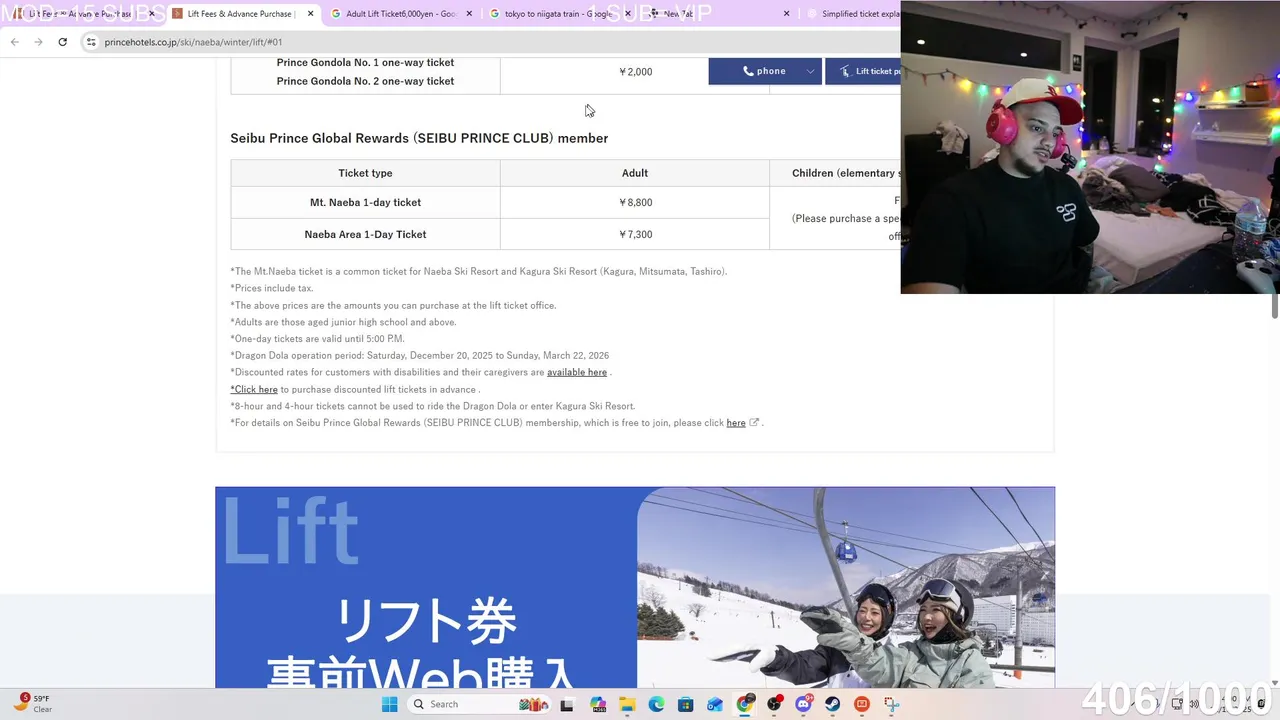Go forward with the browser forward arrow
This screenshot has height=720, width=1280.
38,42
